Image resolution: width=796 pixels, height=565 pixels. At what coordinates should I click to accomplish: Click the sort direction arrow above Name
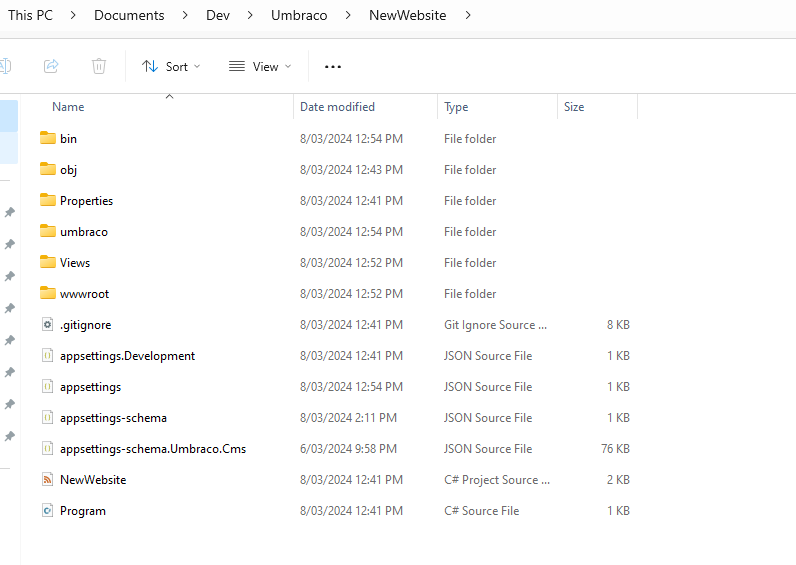pos(170,96)
